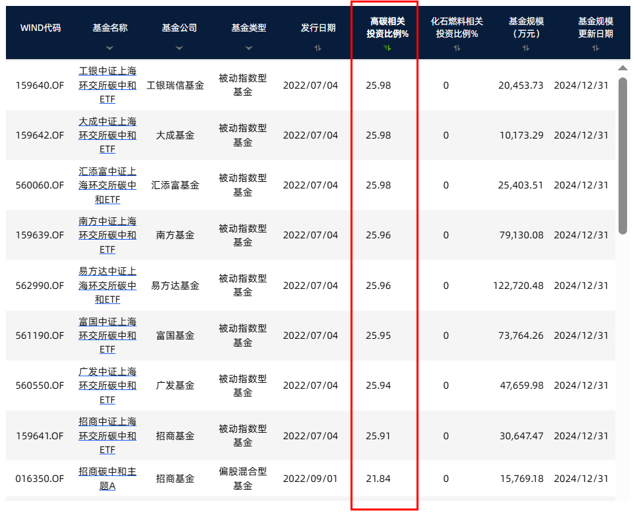Open the 基金类型 filter dropdown chevron

[x=249, y=48]
